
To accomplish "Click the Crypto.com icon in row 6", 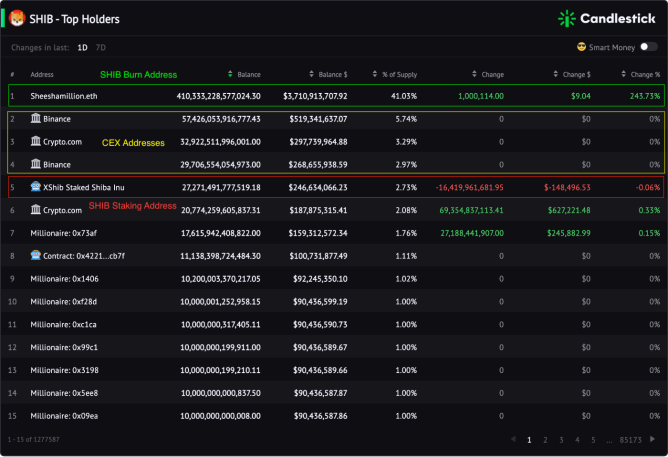I will 36,210.
